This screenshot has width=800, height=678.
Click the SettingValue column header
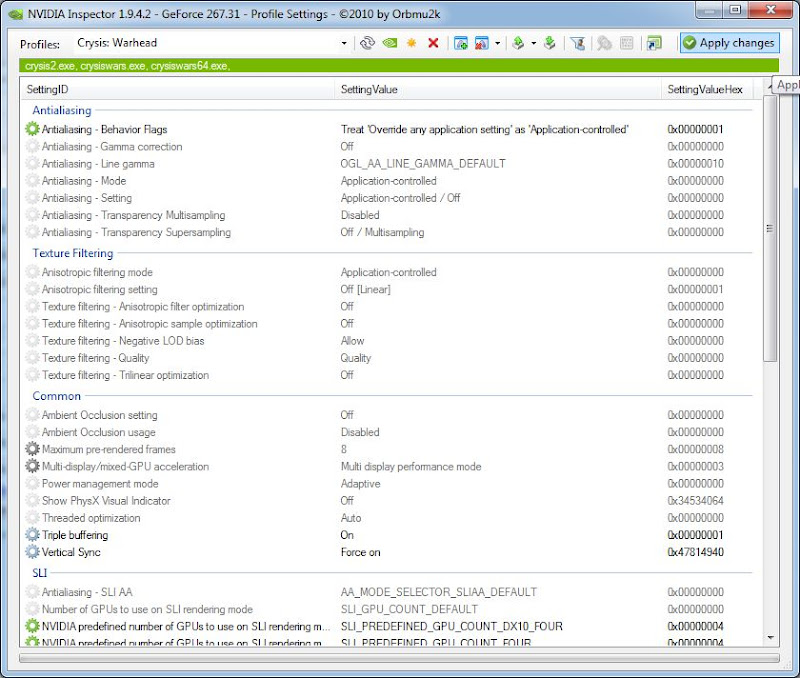tap(497, 89)
